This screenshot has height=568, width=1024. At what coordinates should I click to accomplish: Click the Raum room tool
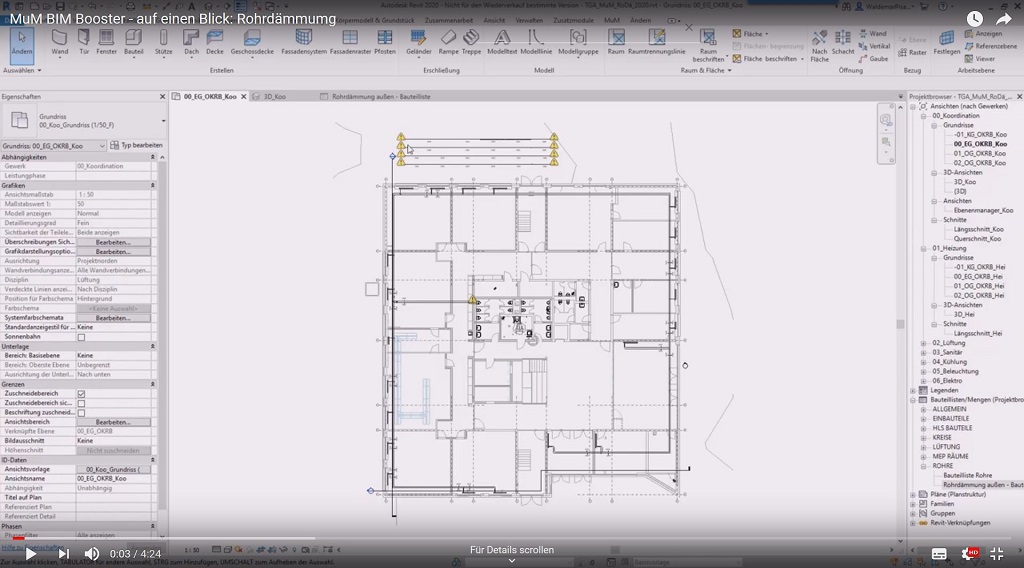616,40
